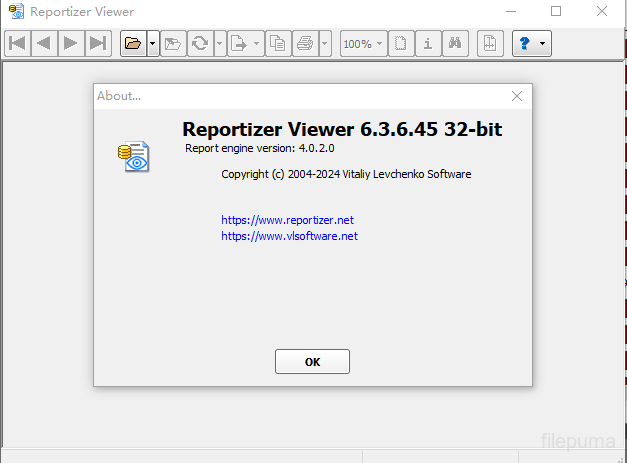This screenshot has height=463, width=627.
Task: Expand the open folder dropdown arrow
Action: pyautogui.click(x=152, y=43)
